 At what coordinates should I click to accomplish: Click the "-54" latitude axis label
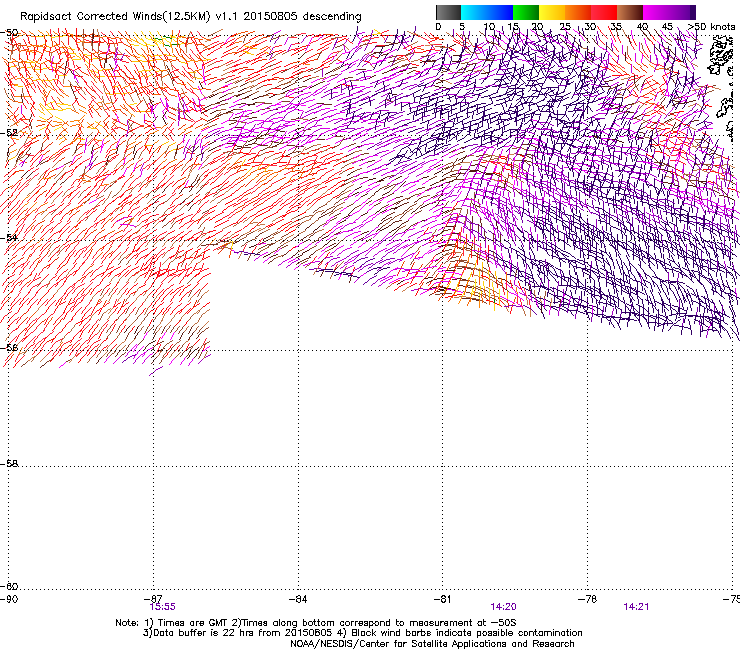click(x=9, y=237)
